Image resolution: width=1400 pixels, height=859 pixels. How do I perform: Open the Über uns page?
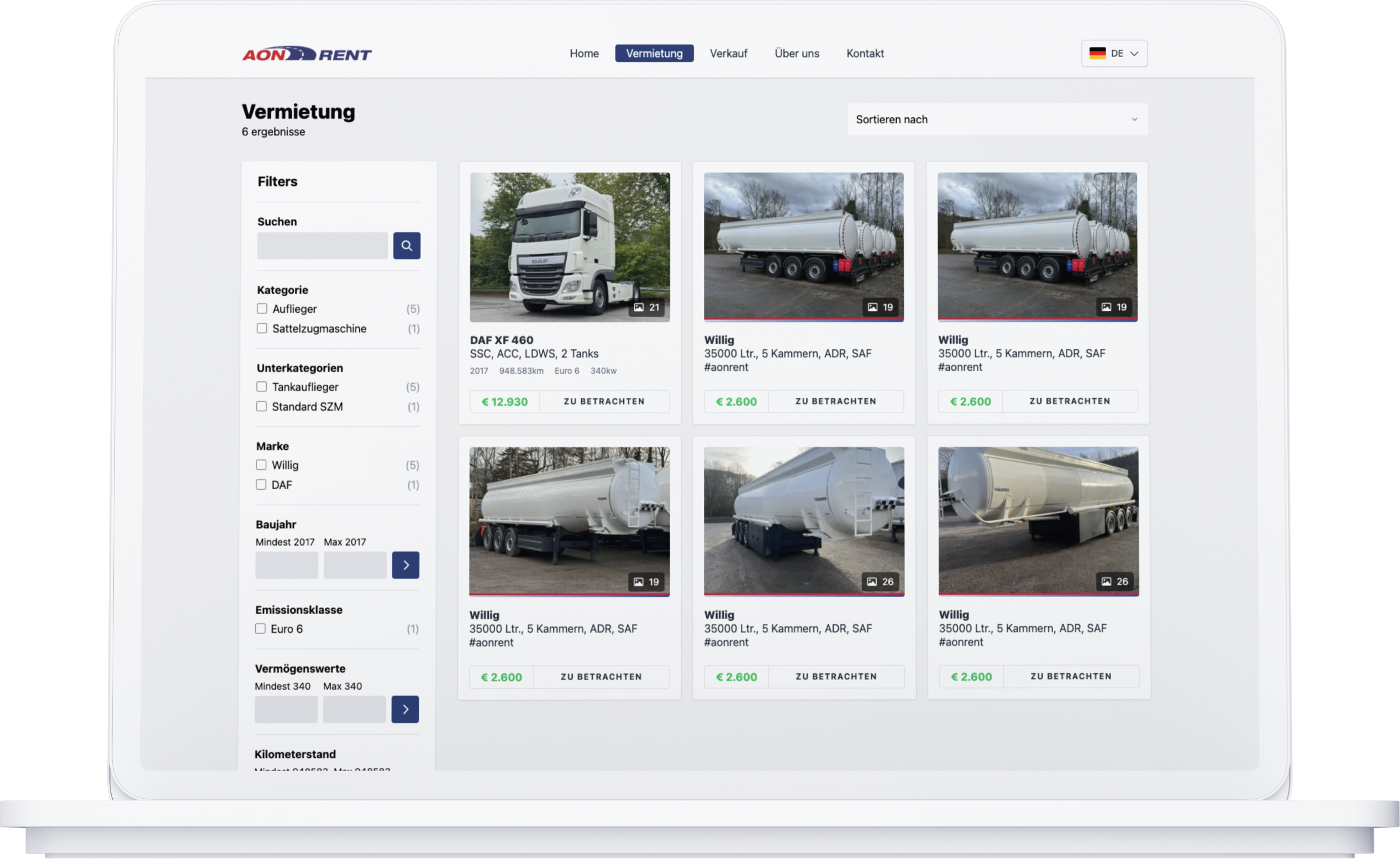(x=797, y=54)
